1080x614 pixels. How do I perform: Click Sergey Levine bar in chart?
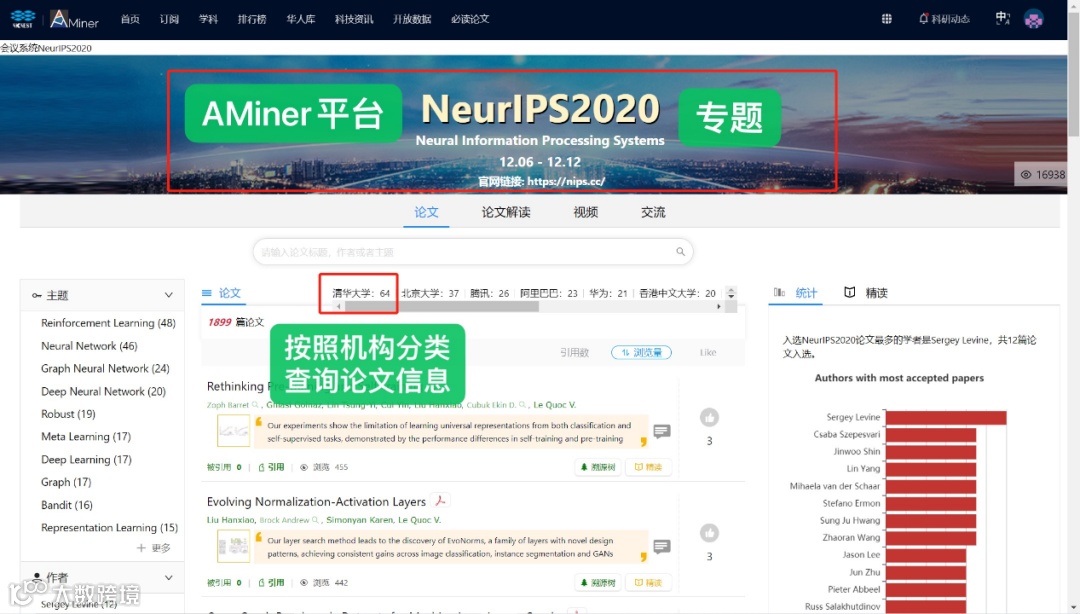tap(946, 417)
